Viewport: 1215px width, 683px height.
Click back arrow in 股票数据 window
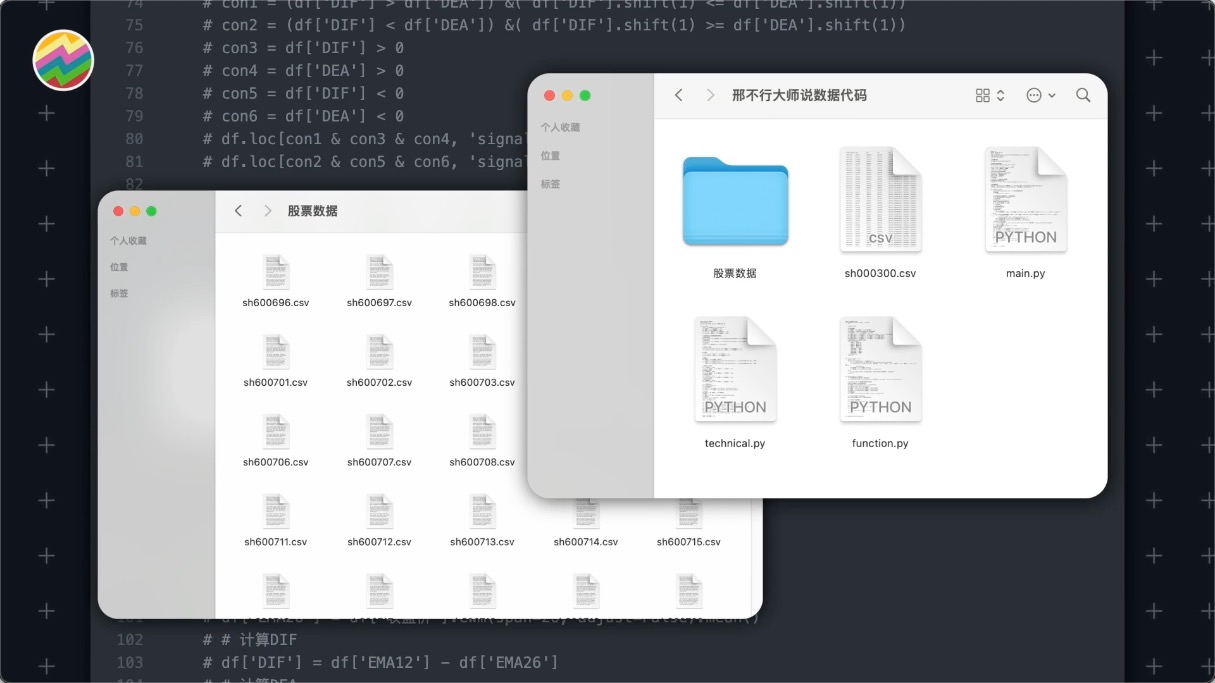pos(238,211)
